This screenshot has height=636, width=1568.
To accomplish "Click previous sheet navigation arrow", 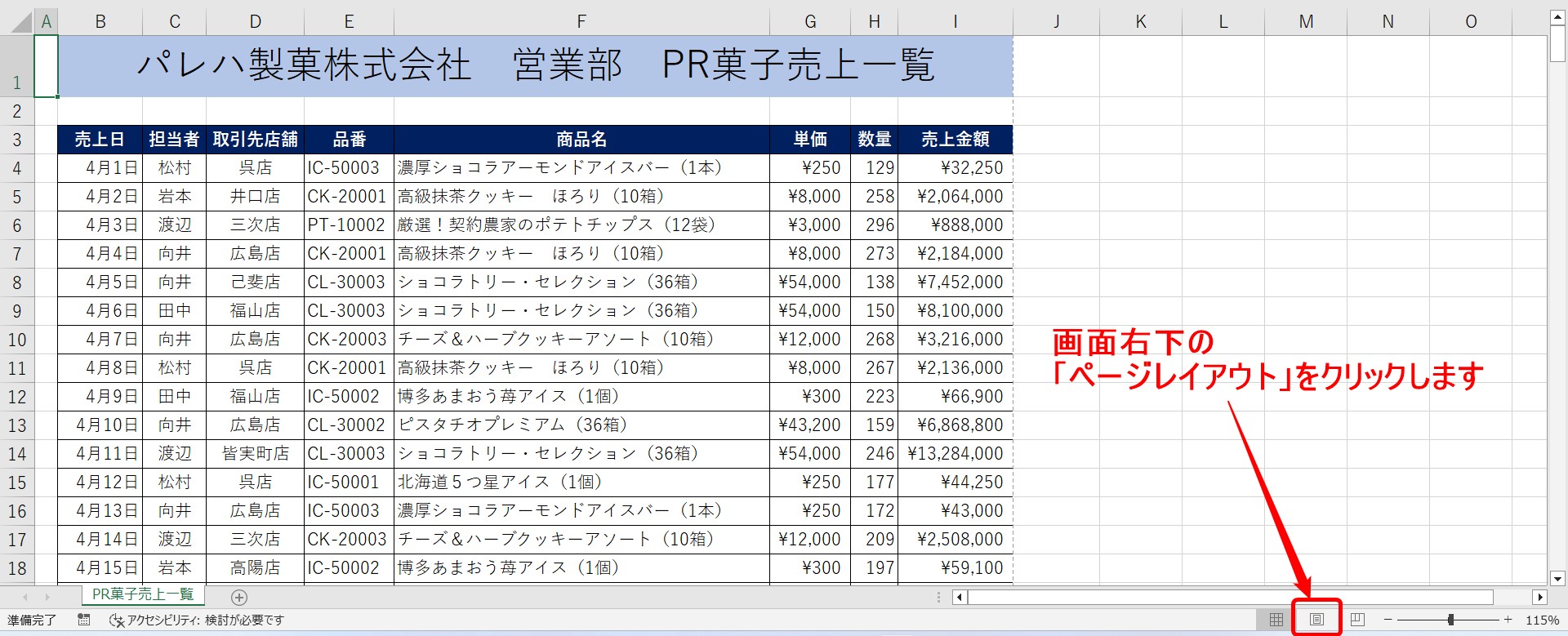I will coord(25,597).
